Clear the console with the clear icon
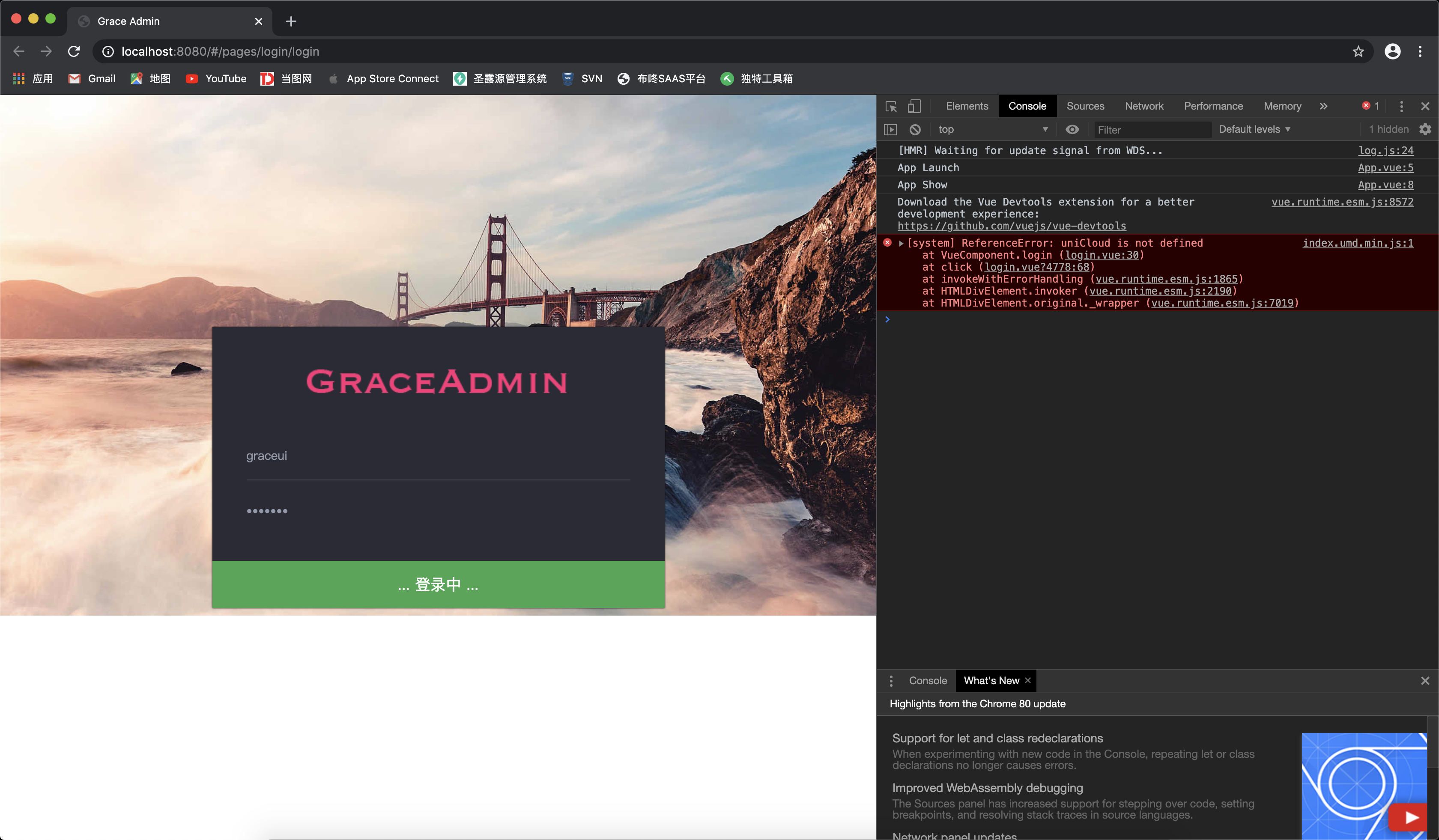This screenshot has height=840, width=1439. pyautogui.click(x=915, y=130)
